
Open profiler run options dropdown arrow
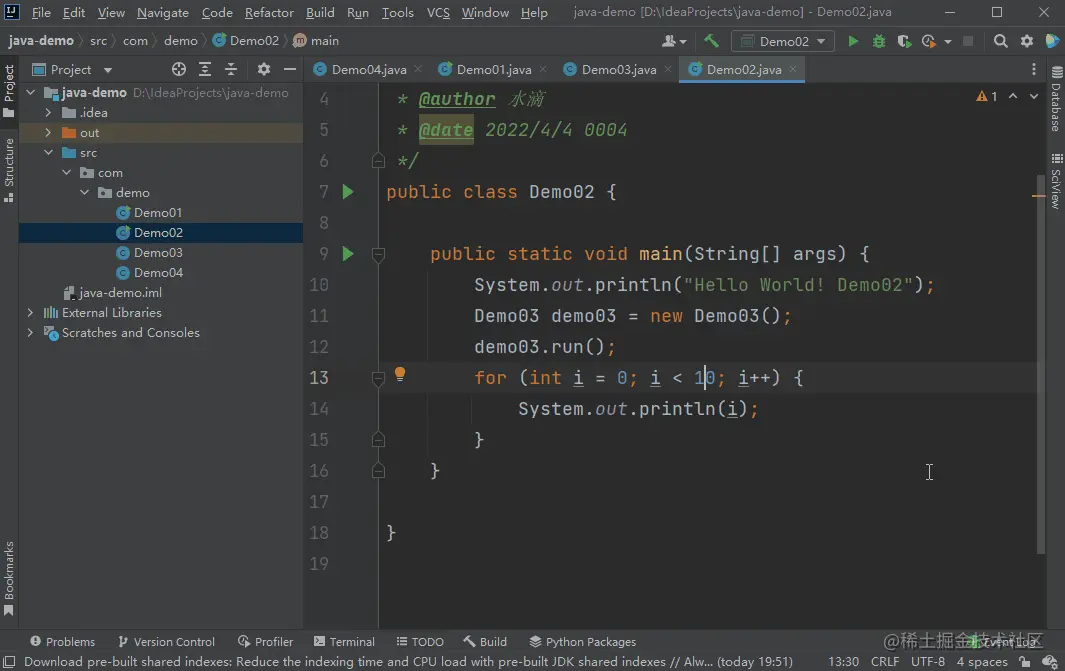948,42
